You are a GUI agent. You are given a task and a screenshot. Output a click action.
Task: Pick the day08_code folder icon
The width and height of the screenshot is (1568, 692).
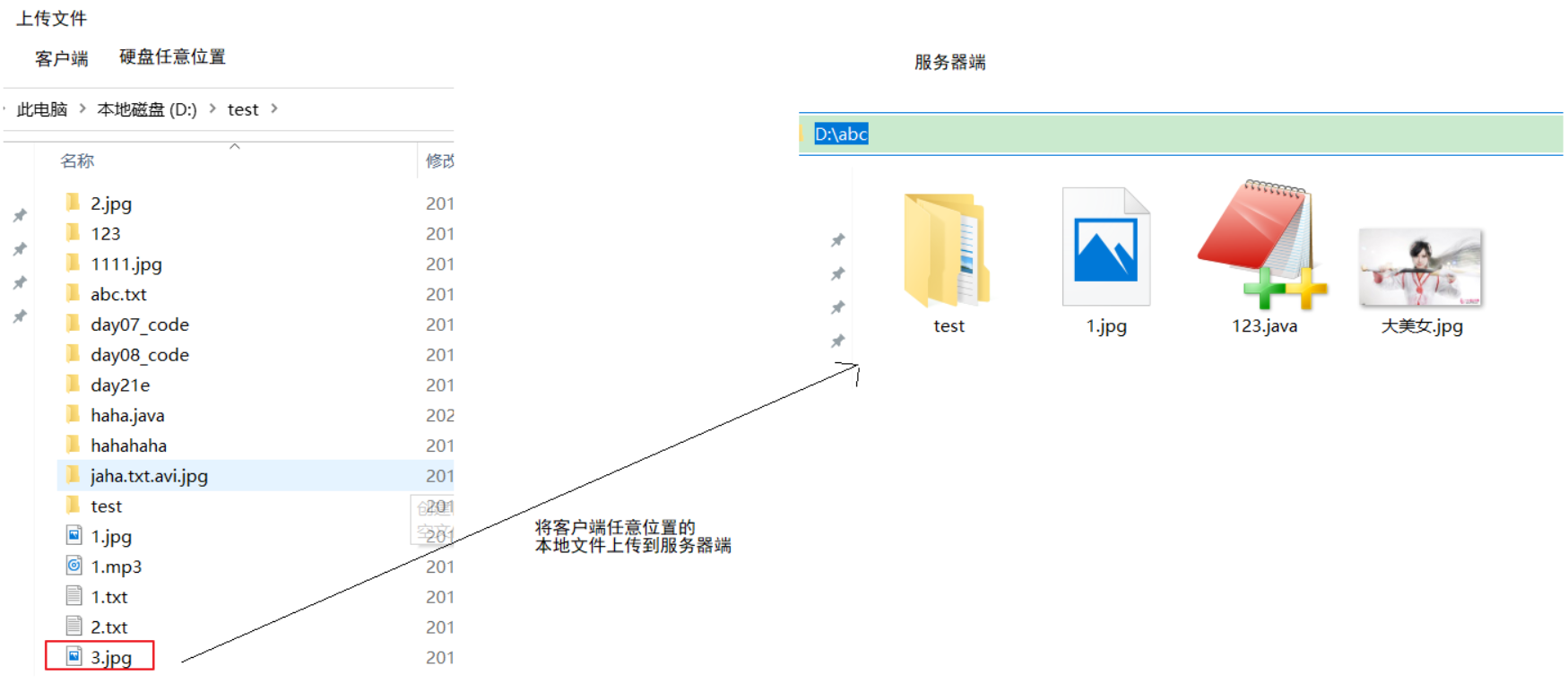74,354
